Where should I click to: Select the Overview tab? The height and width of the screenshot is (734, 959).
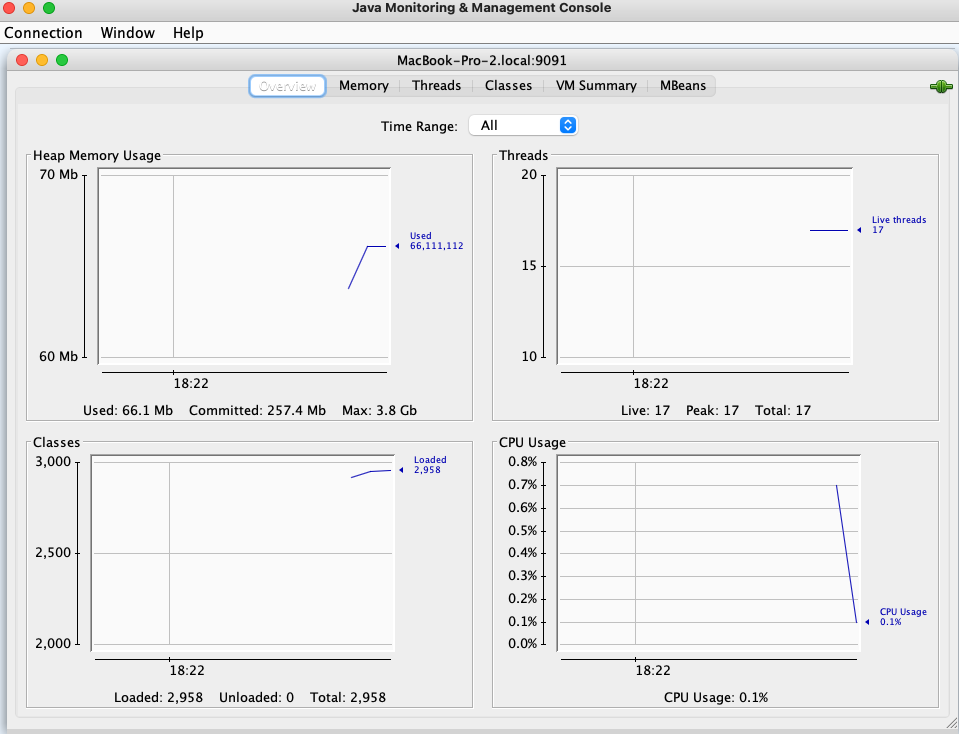287,86
